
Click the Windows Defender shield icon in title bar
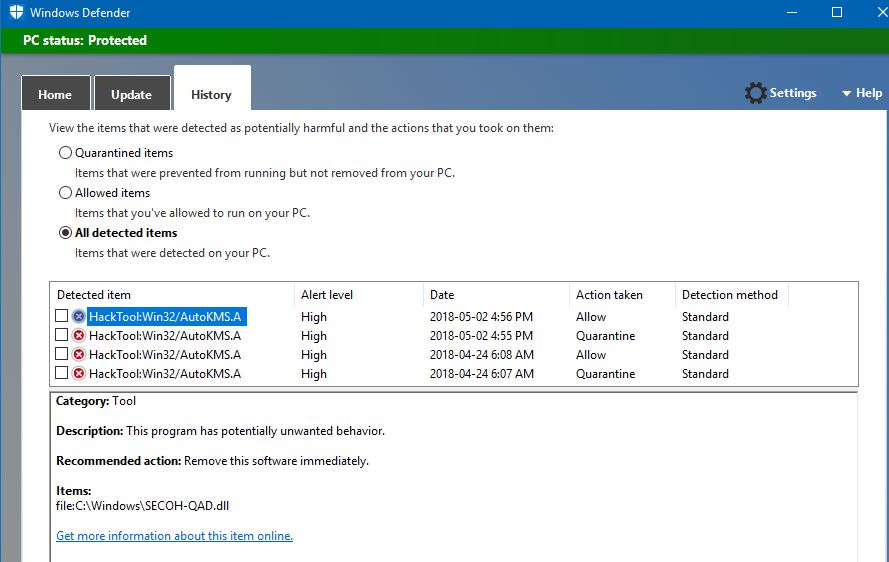point(16,12)
